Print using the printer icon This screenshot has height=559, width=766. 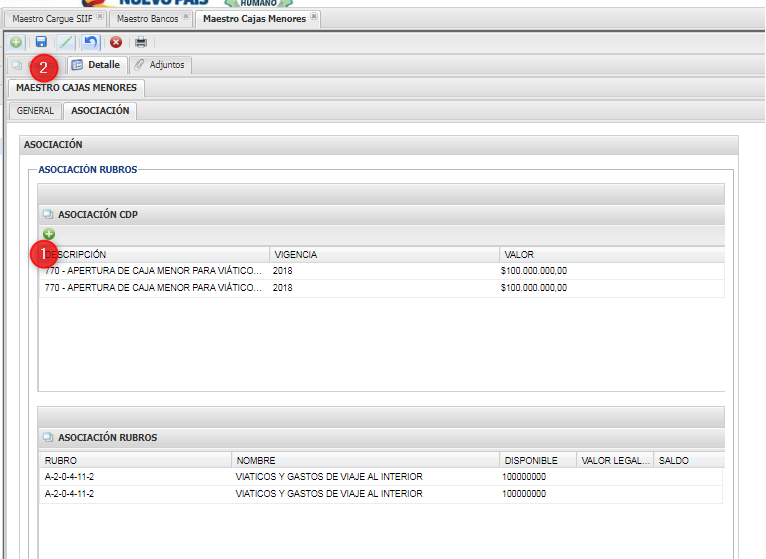click(141, 42)
